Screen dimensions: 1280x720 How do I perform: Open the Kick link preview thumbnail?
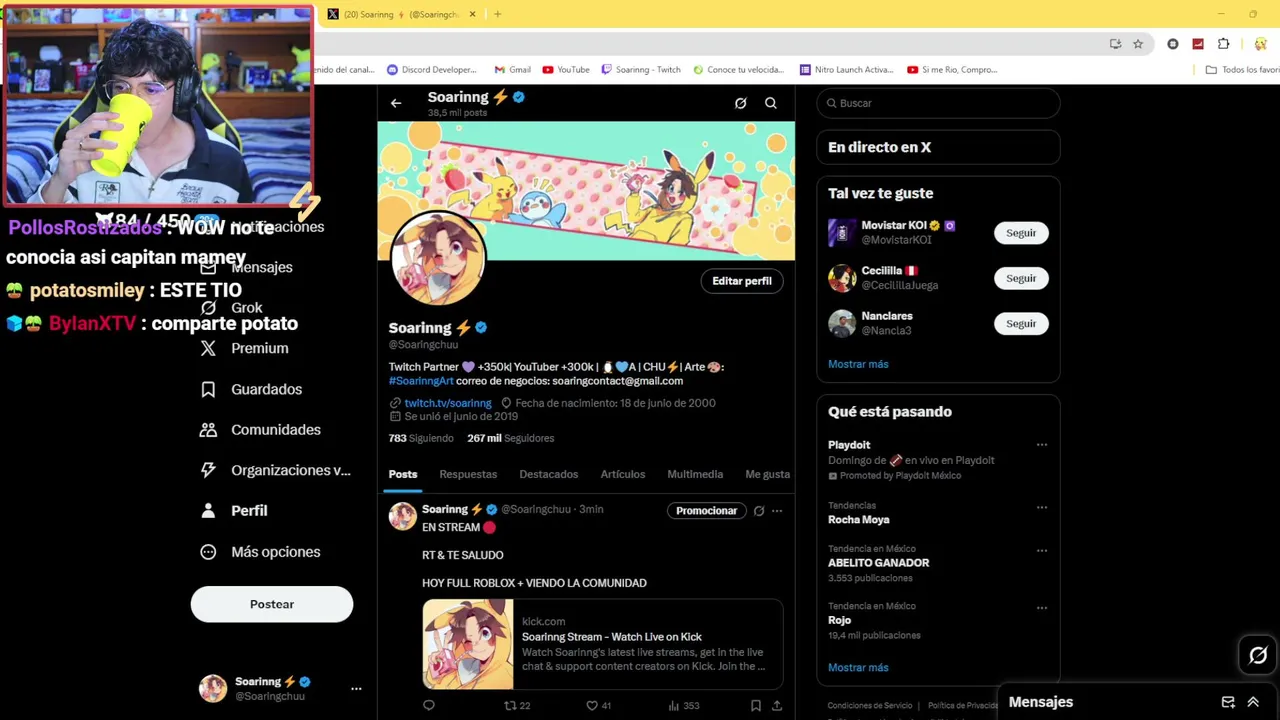pyautogui.click(x=468, y=644)
